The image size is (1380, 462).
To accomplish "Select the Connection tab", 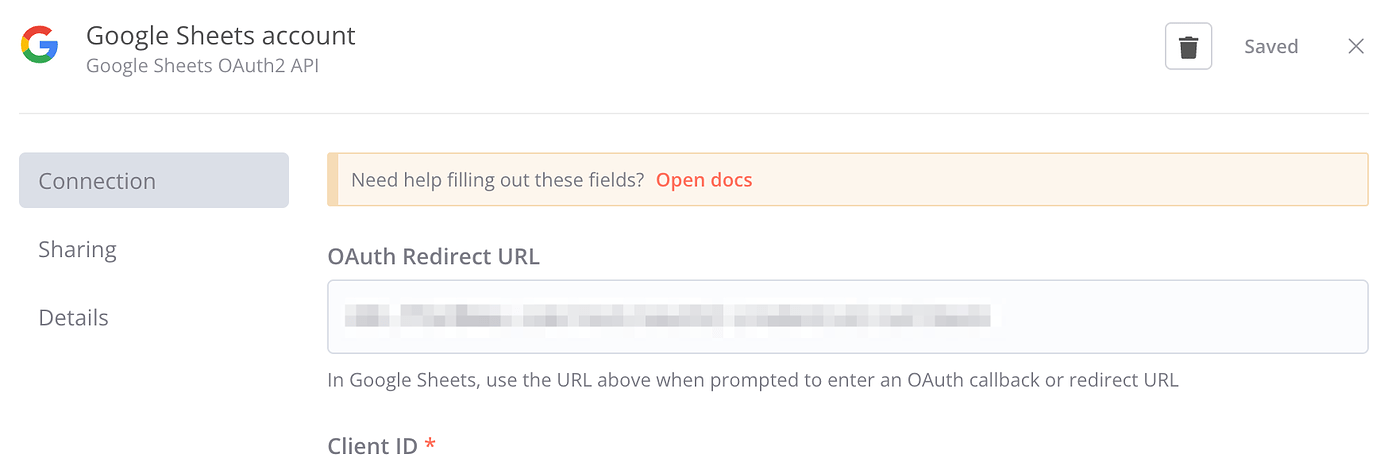I will coord(154,180).
